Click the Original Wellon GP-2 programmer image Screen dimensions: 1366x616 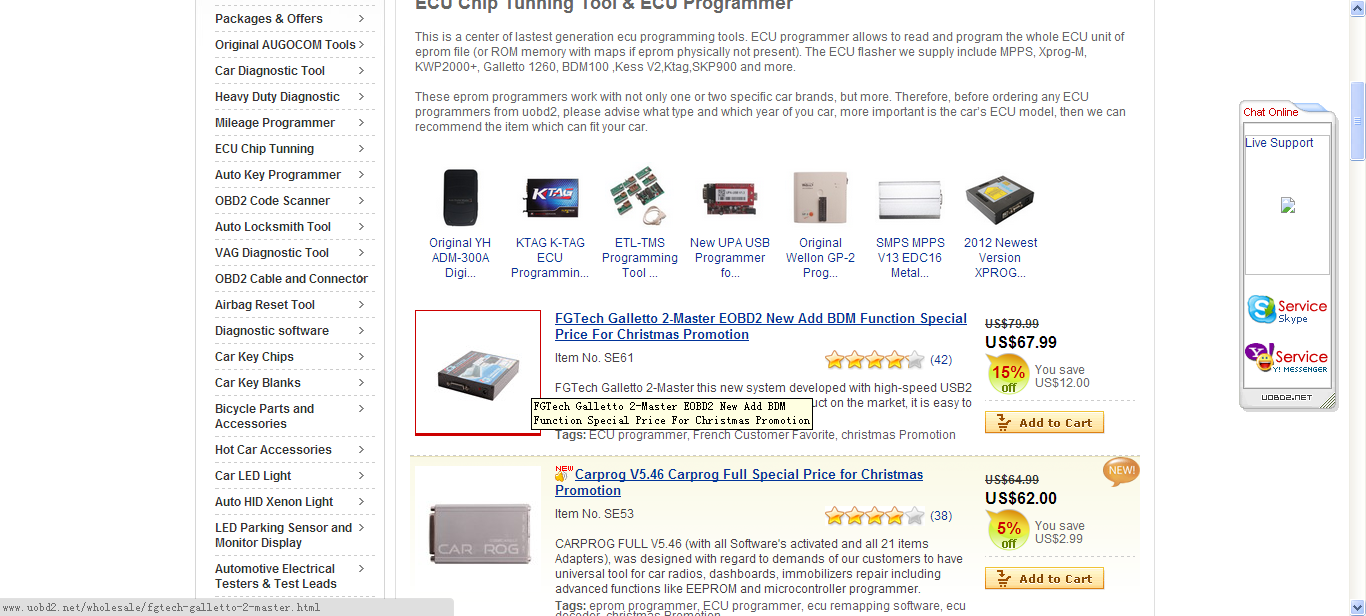click(x=820, y=197)
